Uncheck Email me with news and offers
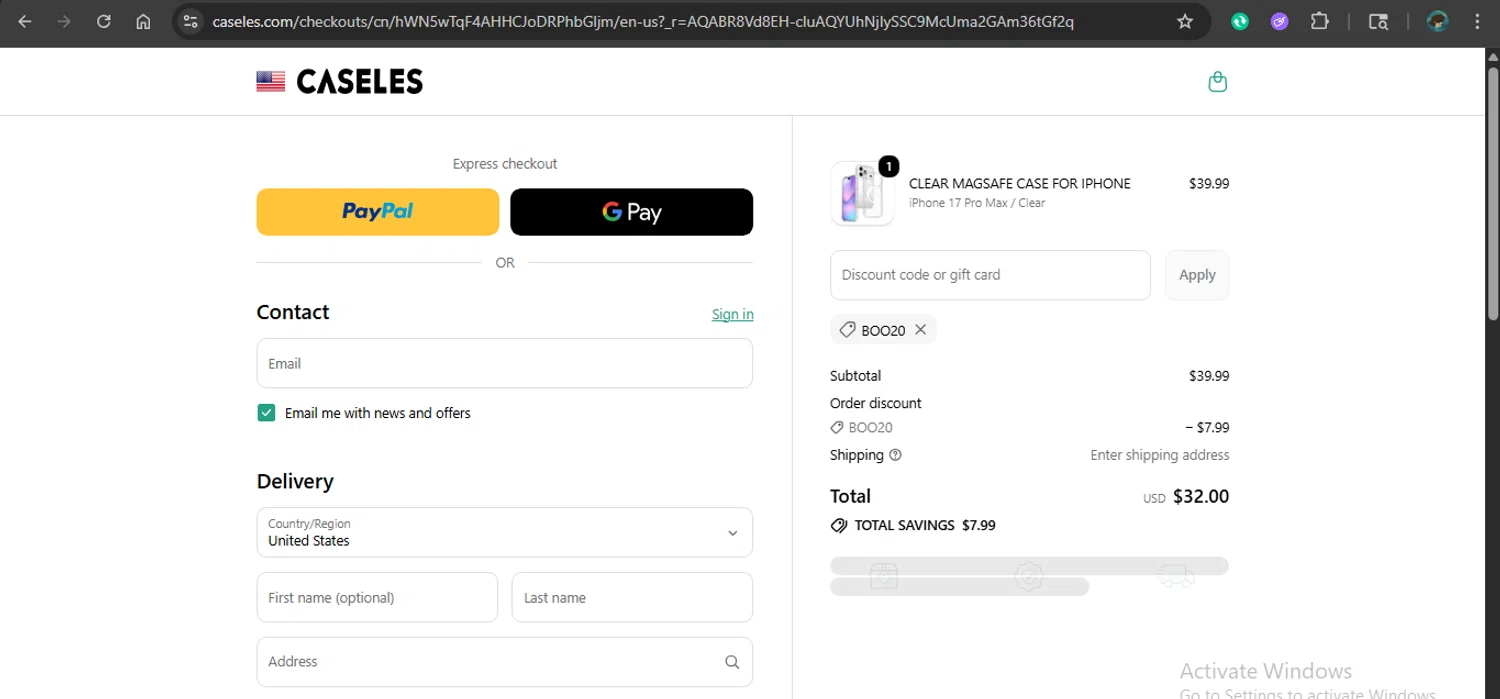Image resolution: width=1500 pixels, height=699 pixels. point(266,413)
